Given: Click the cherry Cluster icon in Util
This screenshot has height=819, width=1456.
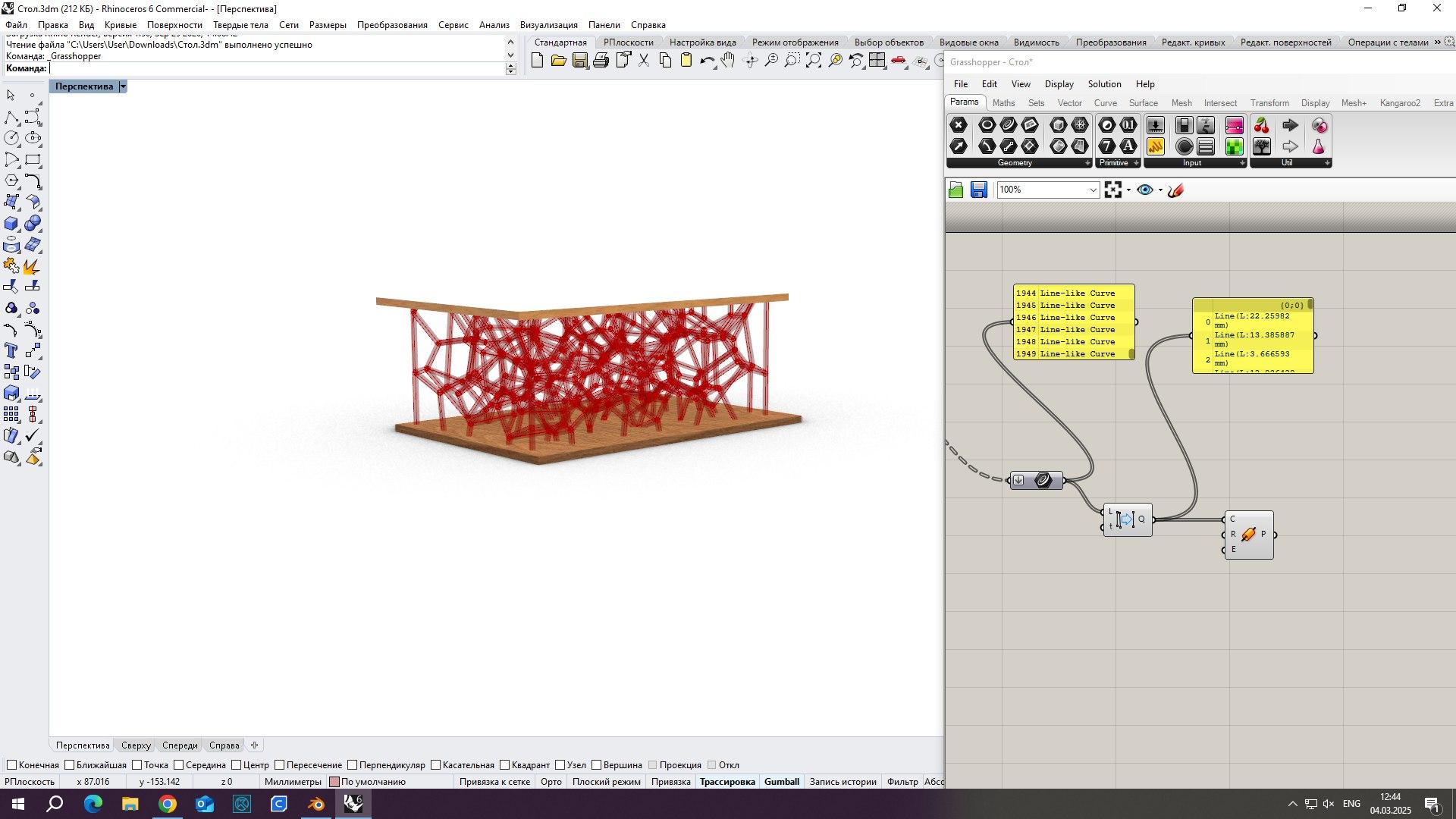Looking at the screenshot, I should pyautogui.click(x=1262, y=125).
